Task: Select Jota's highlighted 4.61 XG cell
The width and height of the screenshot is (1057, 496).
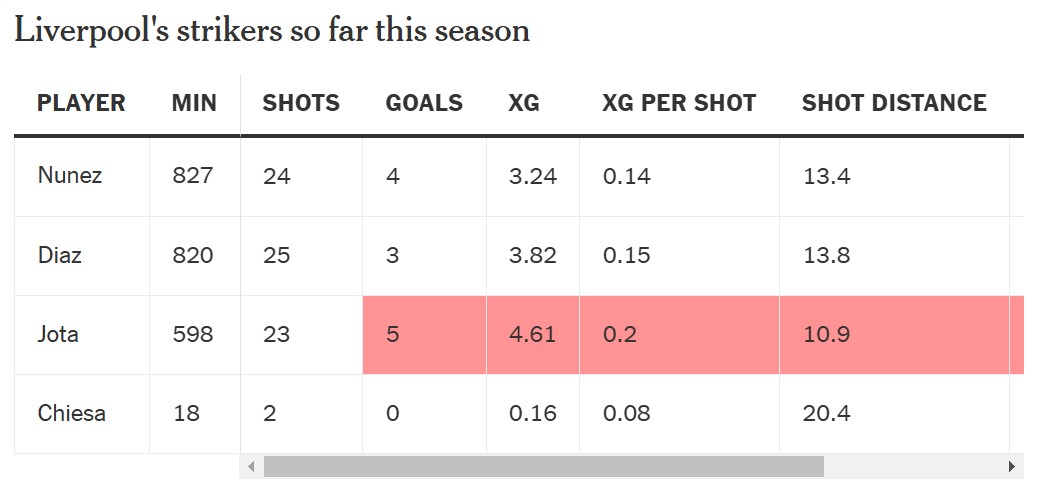Action: click(x=532, y=334)
